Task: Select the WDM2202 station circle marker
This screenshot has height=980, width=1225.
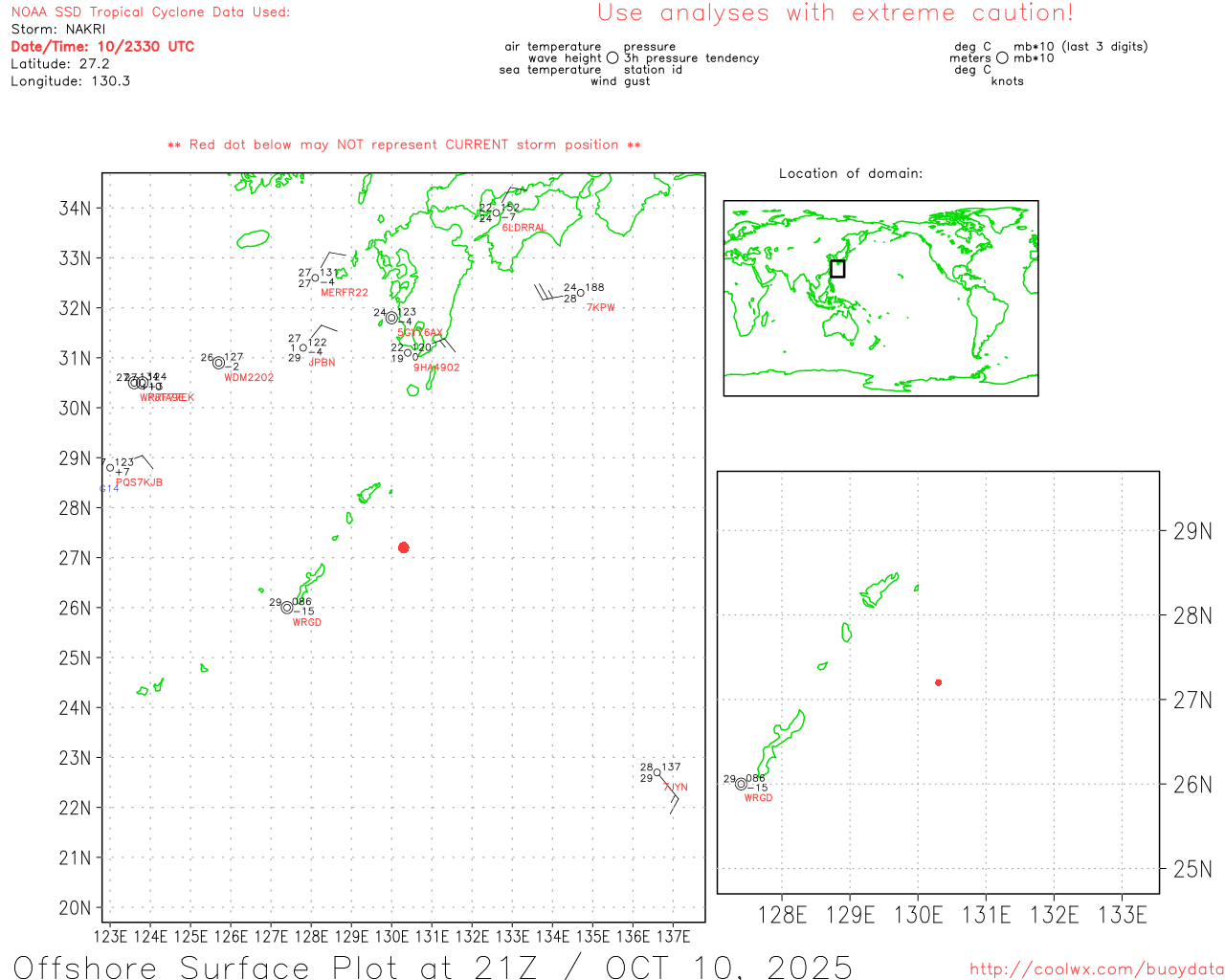Action: 218,363
